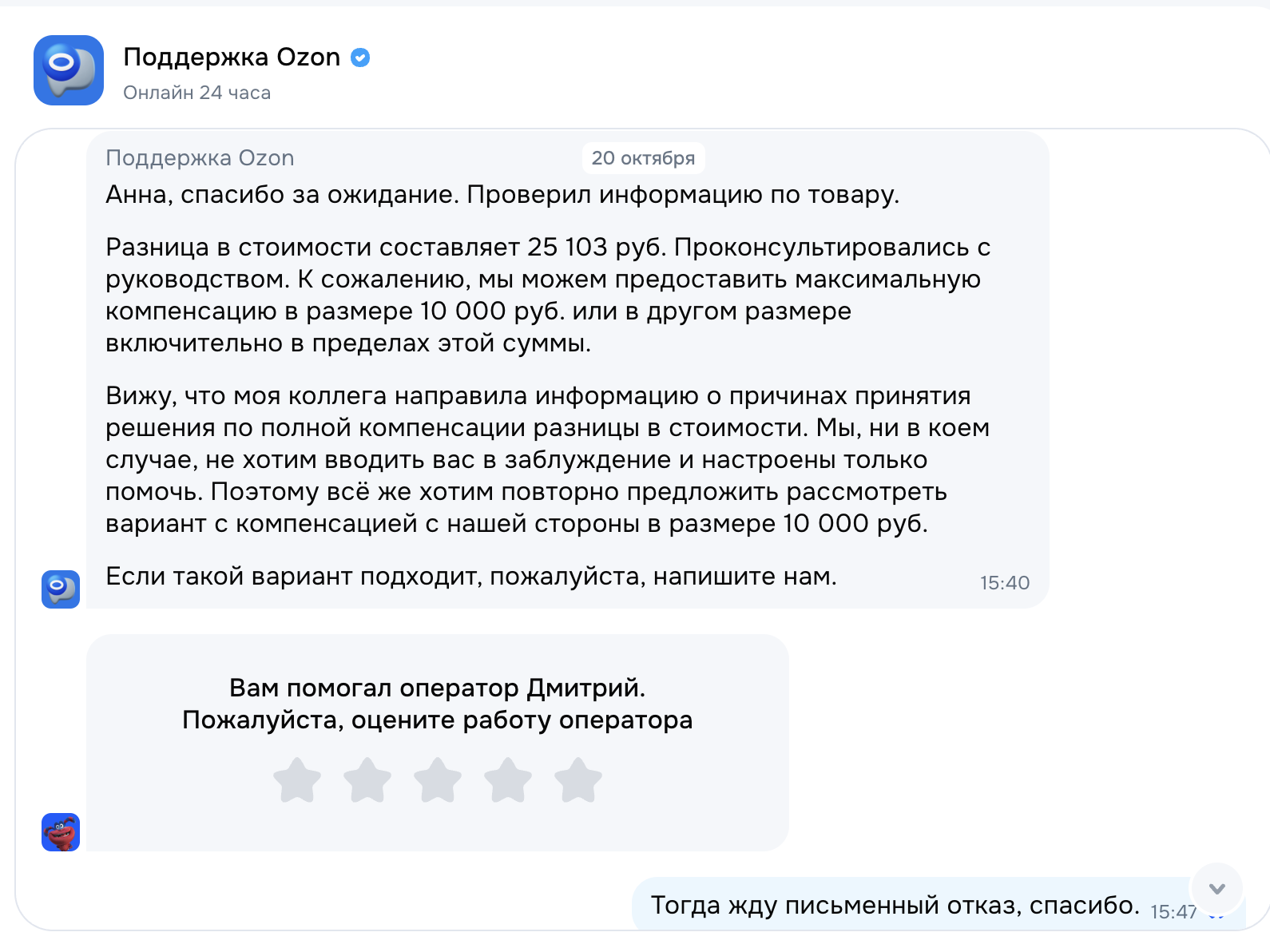
Task: Click sender name inside the message bubble
Action: [200, 158]
